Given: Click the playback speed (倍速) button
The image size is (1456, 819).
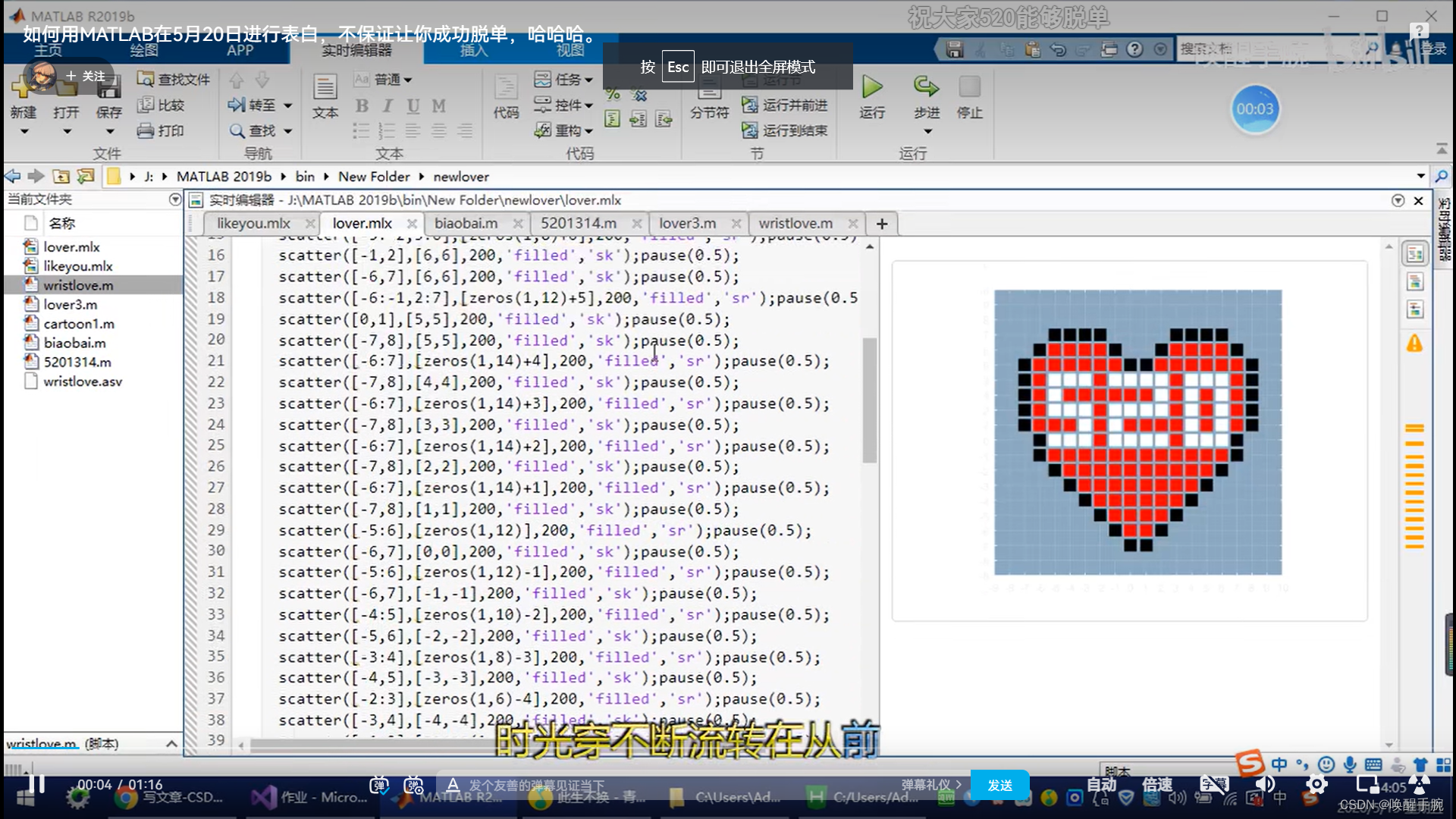Looking at the screenshot, I should point(1157,784).
